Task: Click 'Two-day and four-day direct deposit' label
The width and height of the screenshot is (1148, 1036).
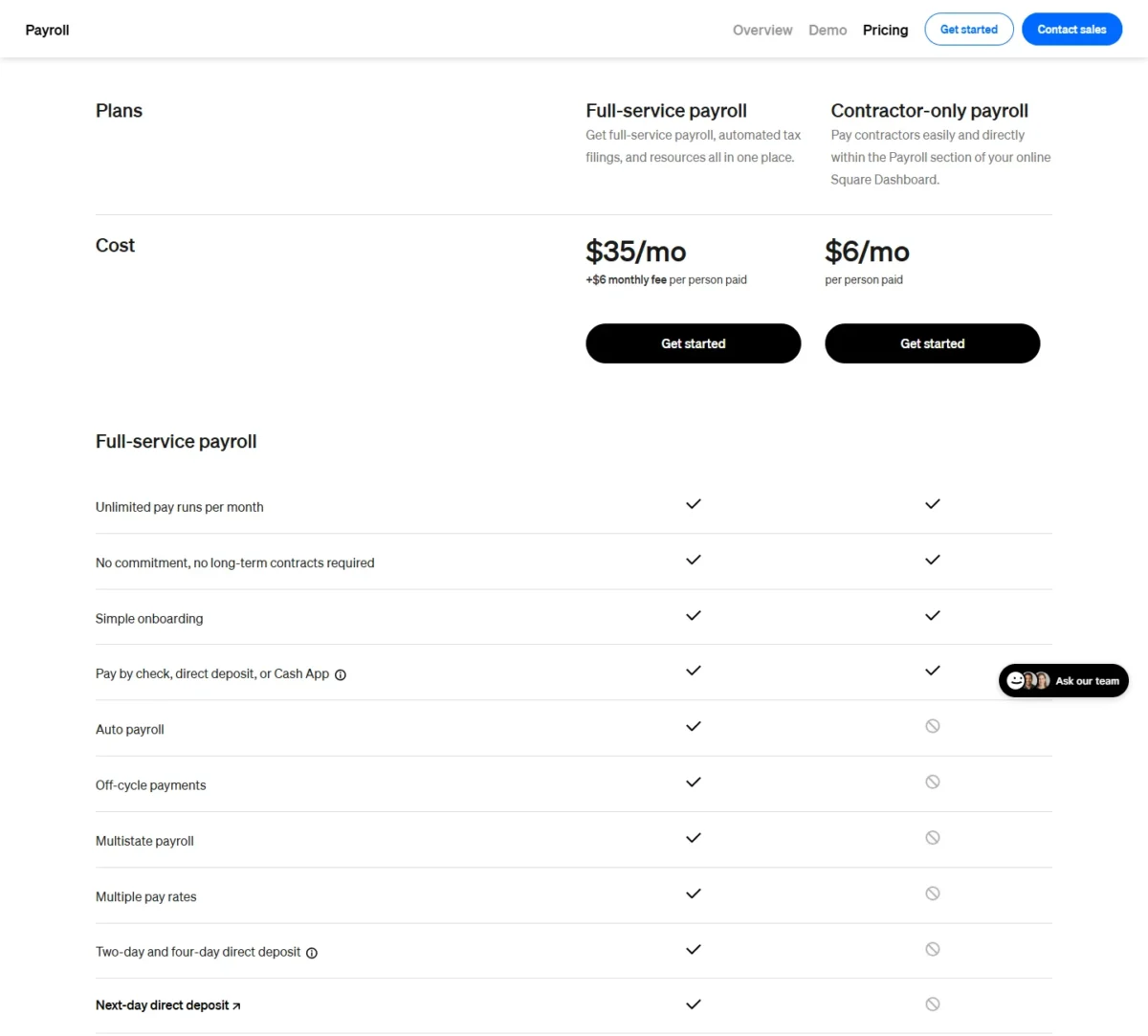Action: point(198,952)
